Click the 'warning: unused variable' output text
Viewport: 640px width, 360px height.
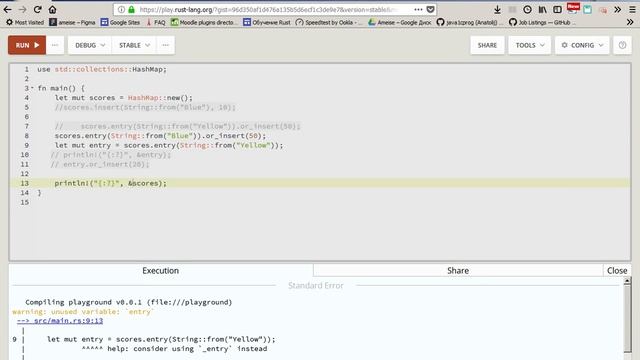(x=84, y=312)
